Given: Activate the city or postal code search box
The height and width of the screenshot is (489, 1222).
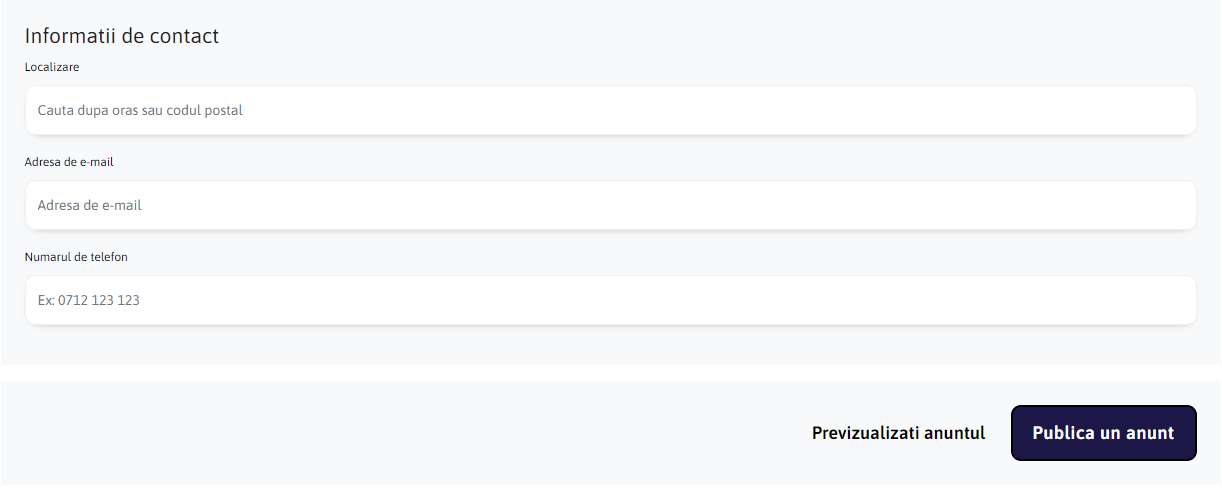Looking at the screenshot, I should coord(610,110).
